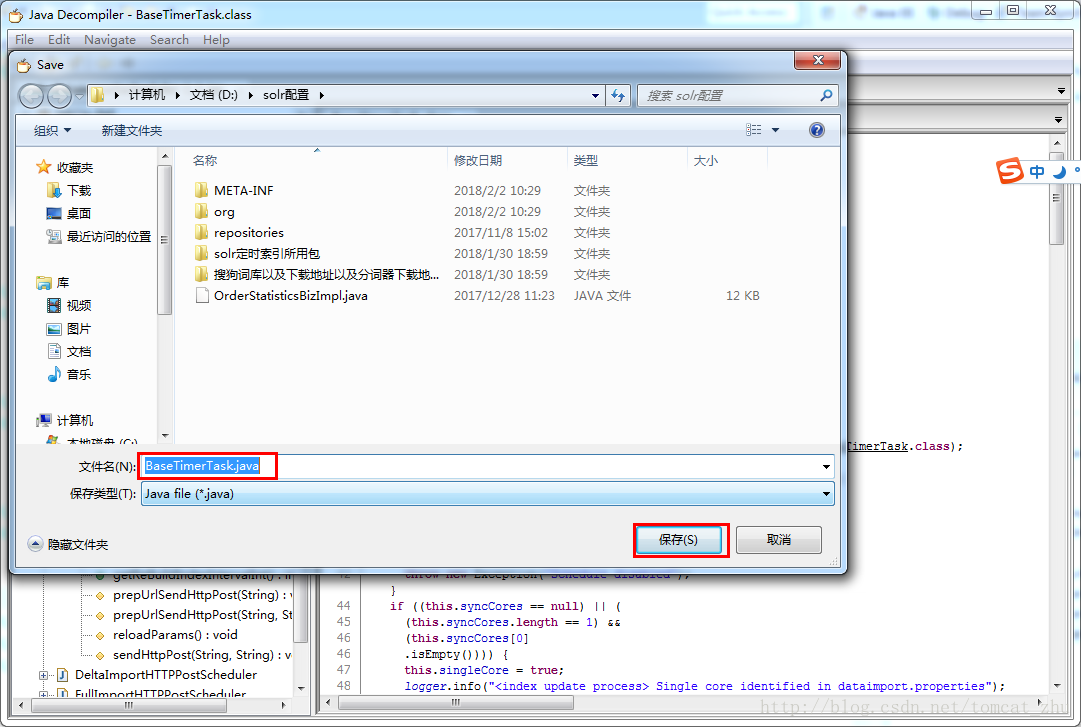Expand the 文件名 filename dropdown arrow

coord(826,467)
